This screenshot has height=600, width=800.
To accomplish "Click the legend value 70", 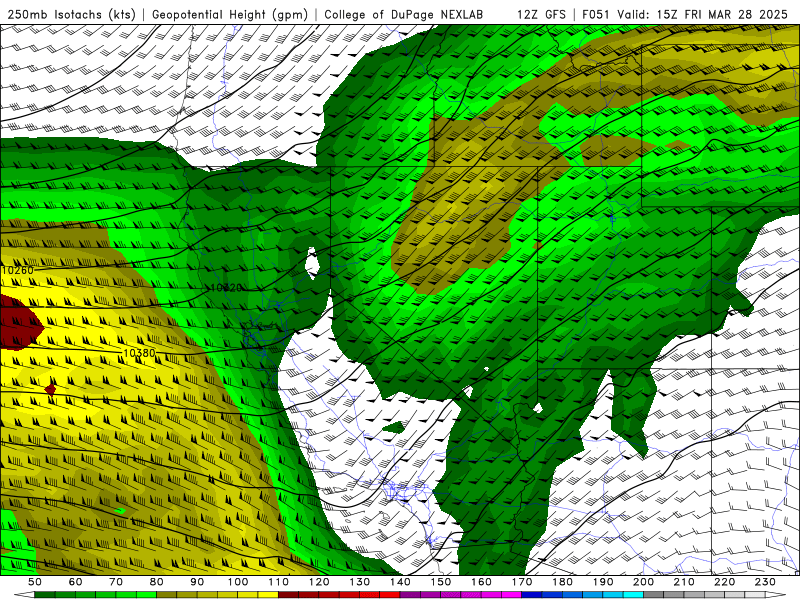I will 116,582.
